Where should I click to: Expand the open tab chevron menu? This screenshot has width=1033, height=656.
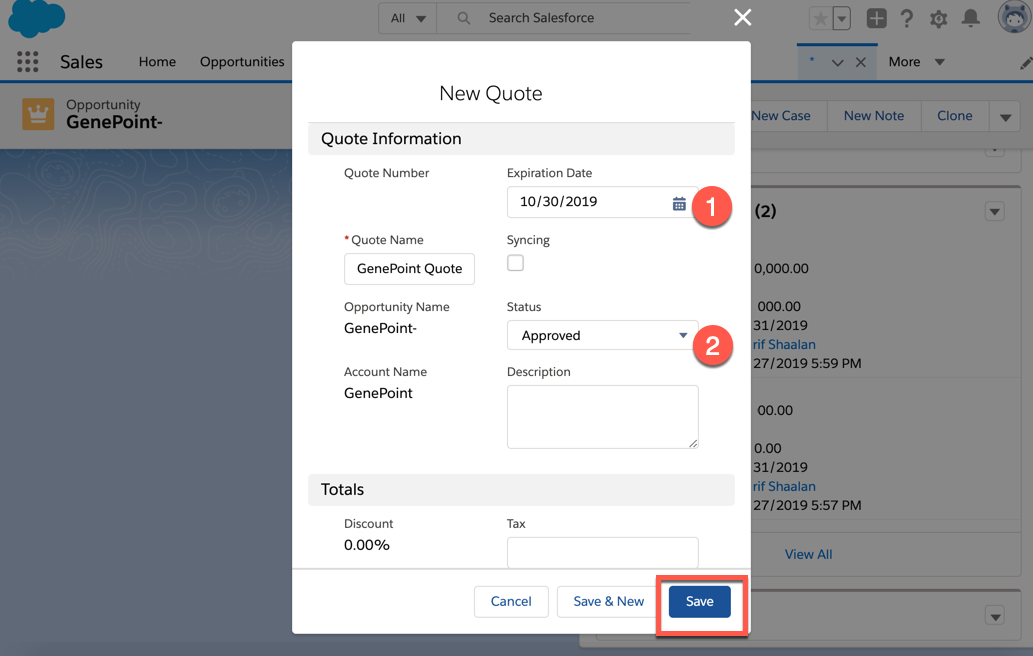[837, 63]
